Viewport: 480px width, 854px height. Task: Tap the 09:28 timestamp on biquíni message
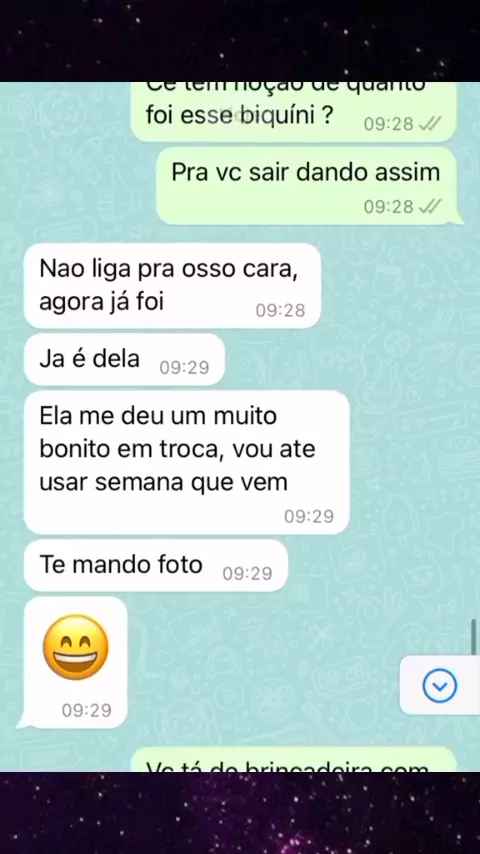pos(388,124)
